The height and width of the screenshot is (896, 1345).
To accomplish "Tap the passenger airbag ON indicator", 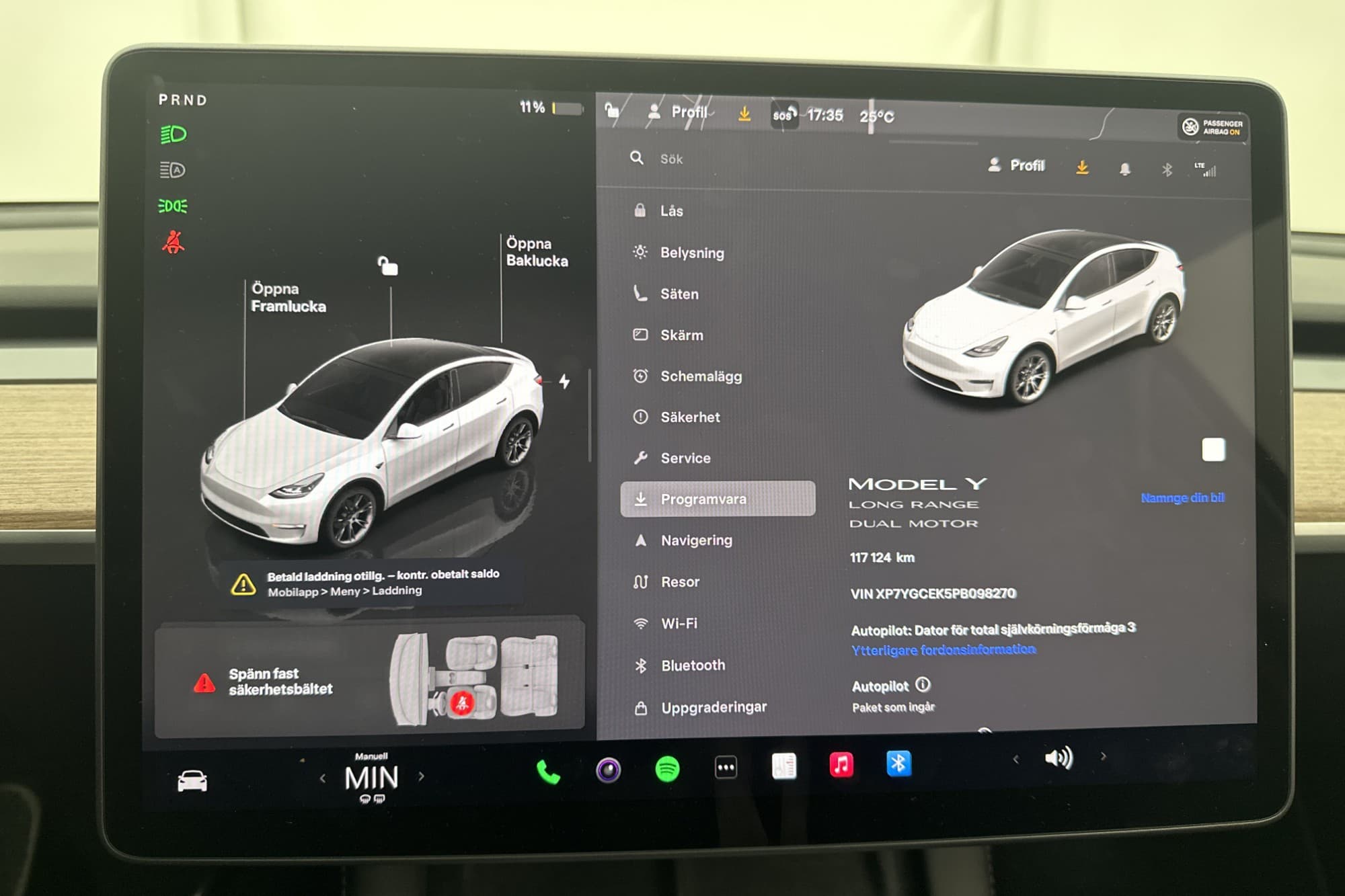I will click(1214, 127).
